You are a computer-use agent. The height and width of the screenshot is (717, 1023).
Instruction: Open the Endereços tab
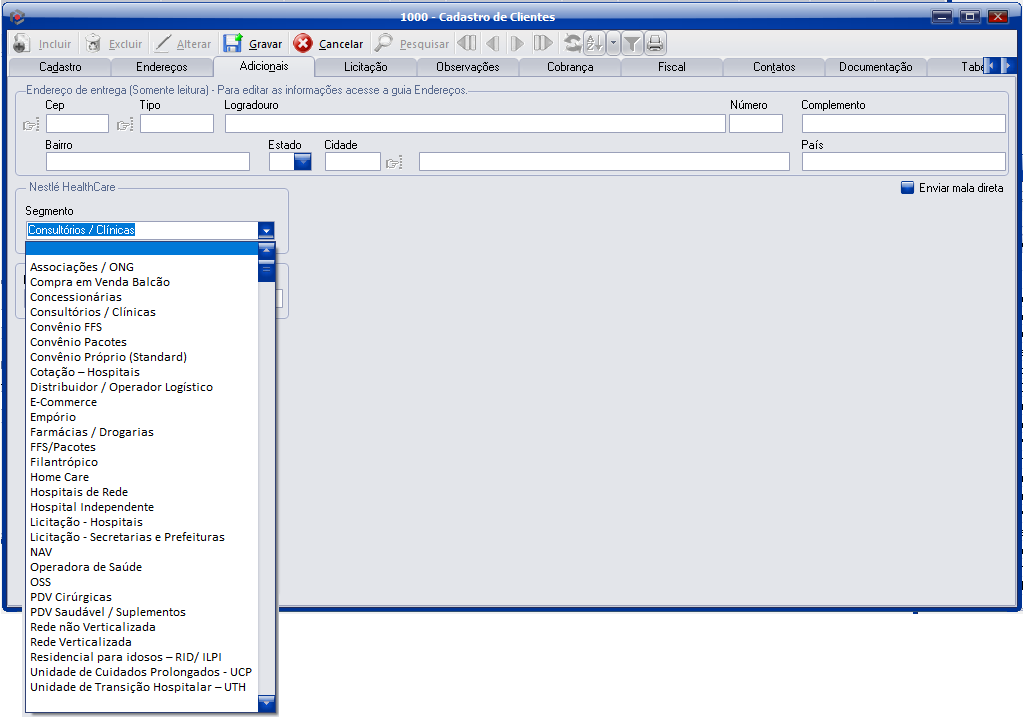[x=162, y=67]
